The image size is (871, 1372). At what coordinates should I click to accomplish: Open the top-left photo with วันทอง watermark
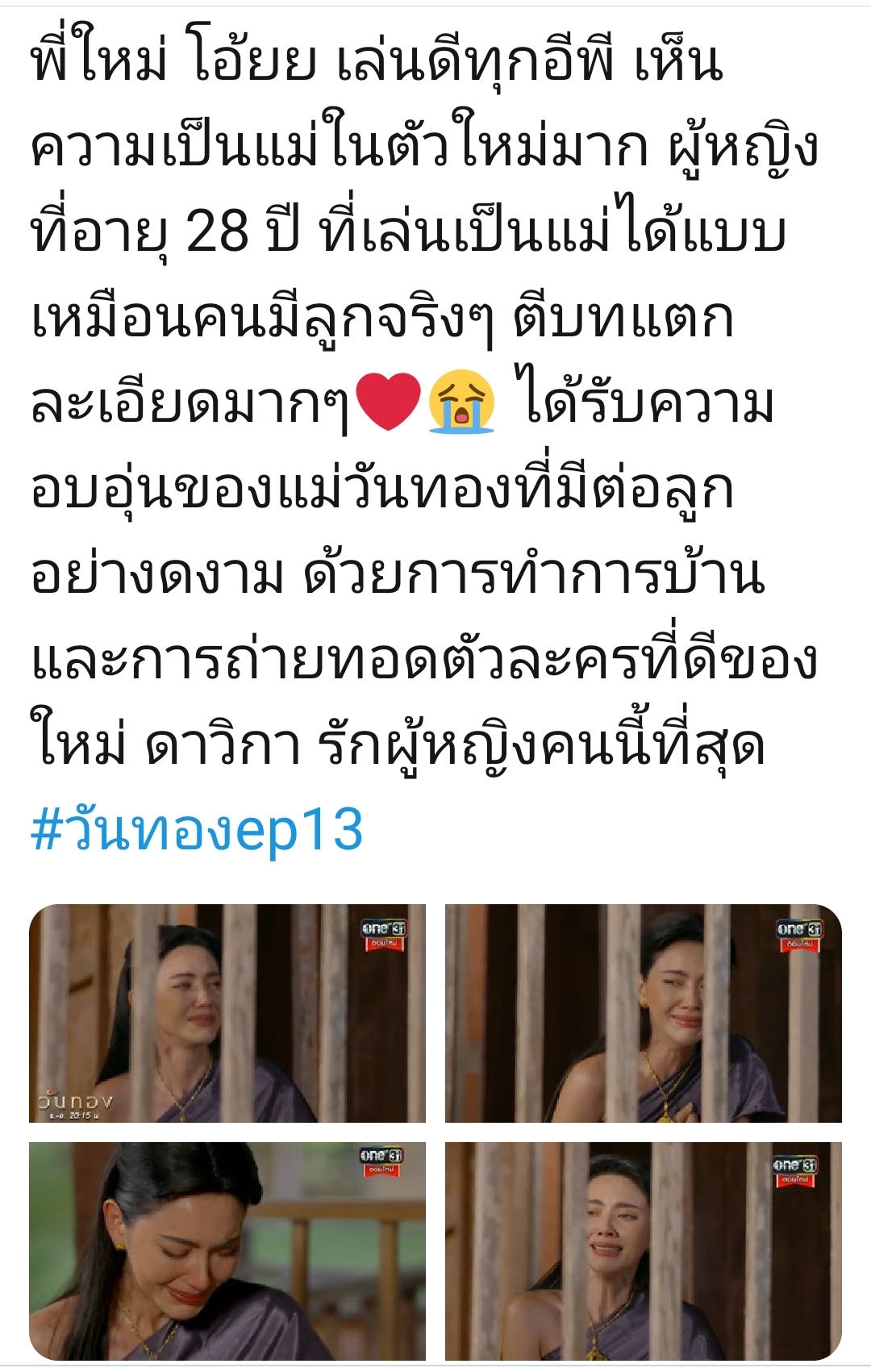pos(227,1013)
